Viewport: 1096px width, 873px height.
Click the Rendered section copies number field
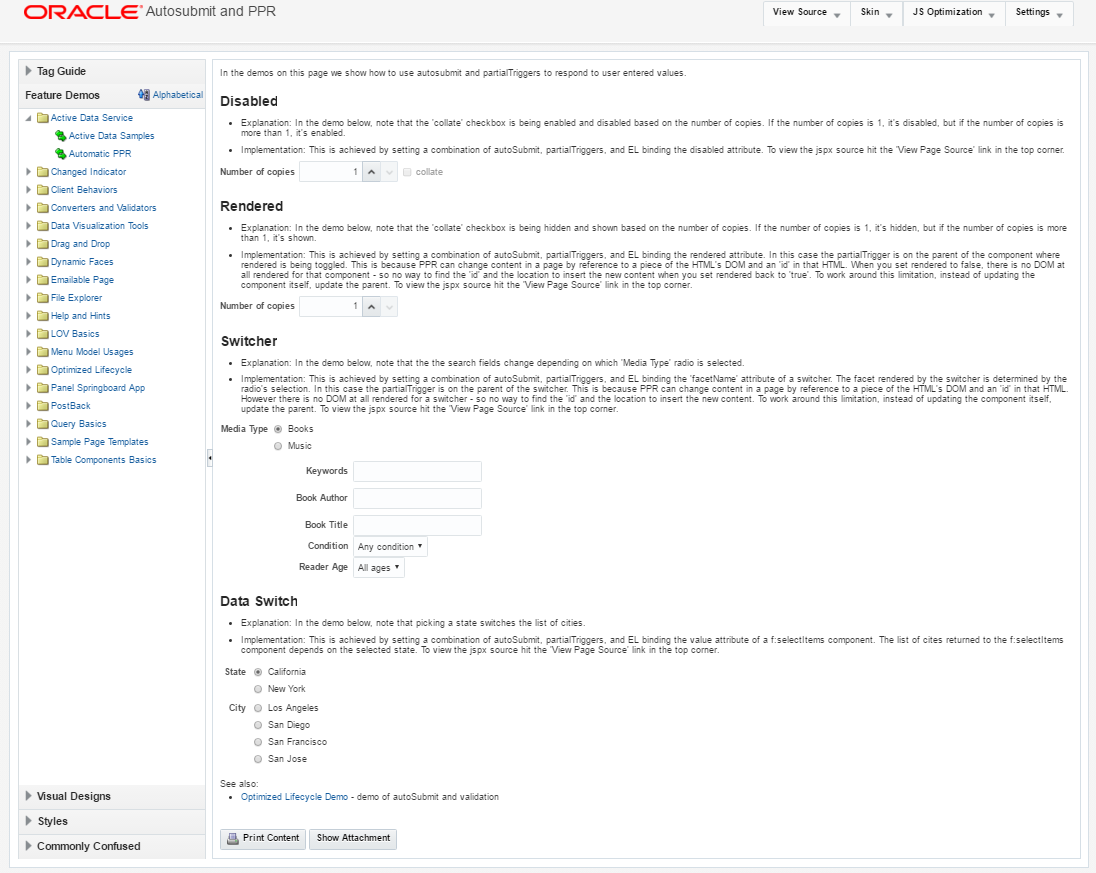point(331,306)
